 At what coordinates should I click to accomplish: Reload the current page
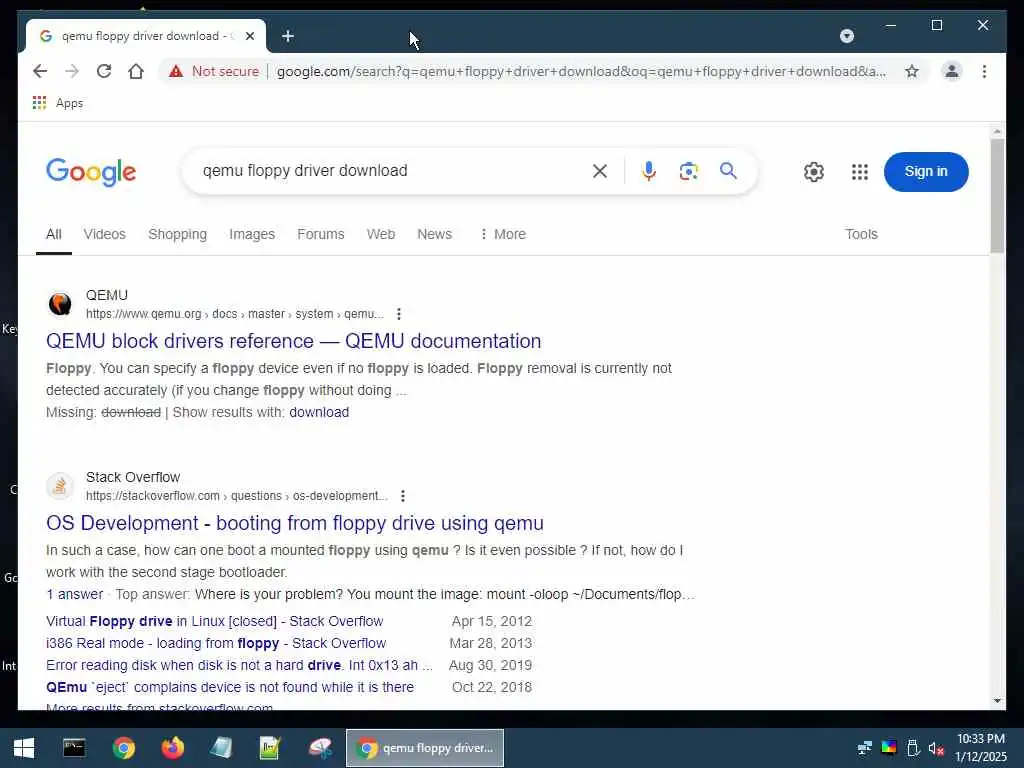[x=104, y=71]
